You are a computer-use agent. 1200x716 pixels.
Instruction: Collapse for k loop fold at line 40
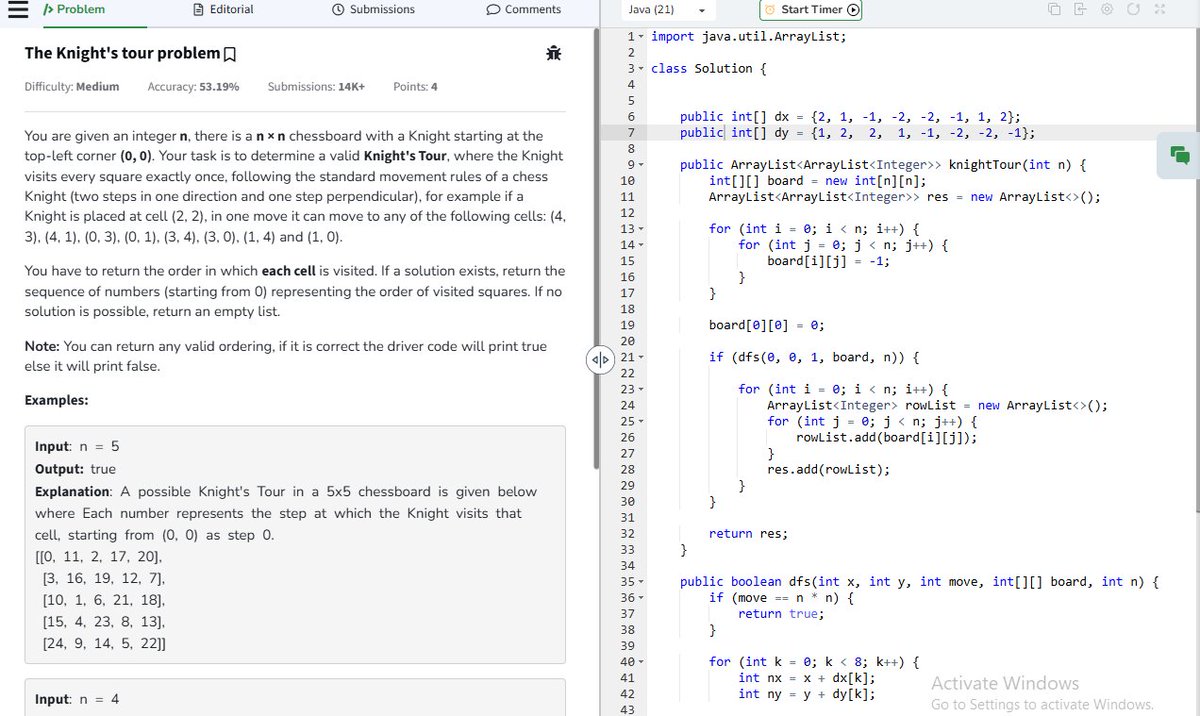[640, 661]
